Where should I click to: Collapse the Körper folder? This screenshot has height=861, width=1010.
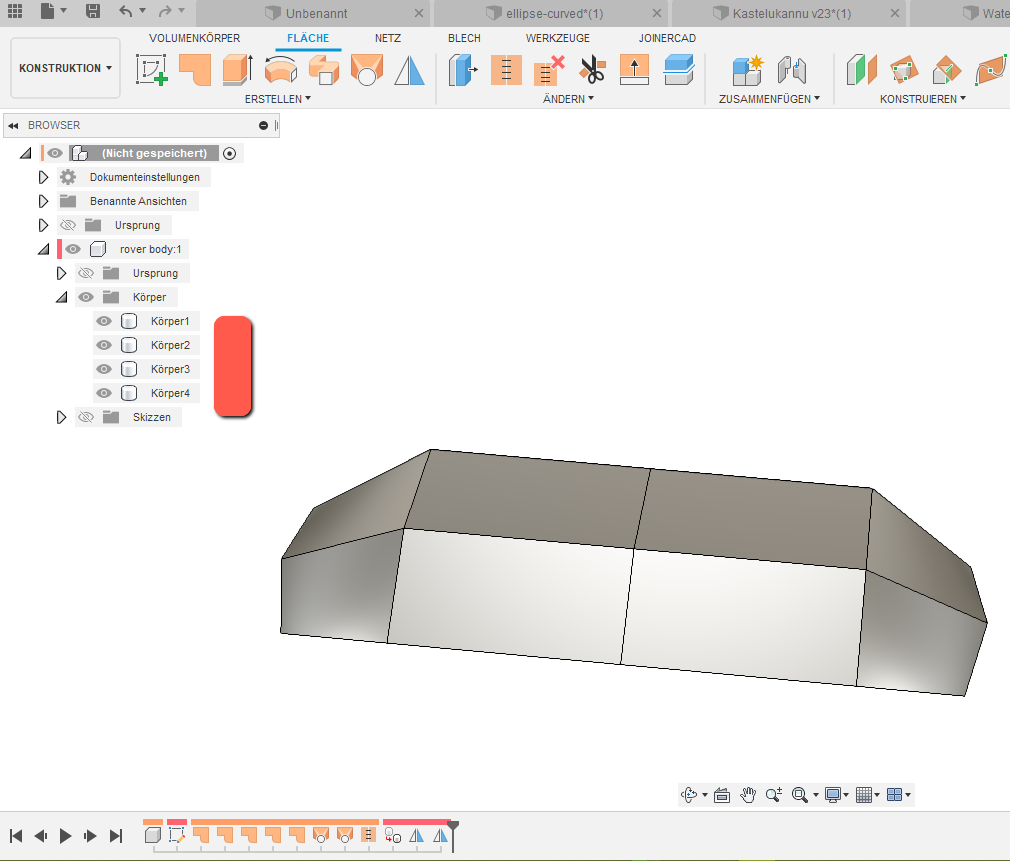pos(61,298)
